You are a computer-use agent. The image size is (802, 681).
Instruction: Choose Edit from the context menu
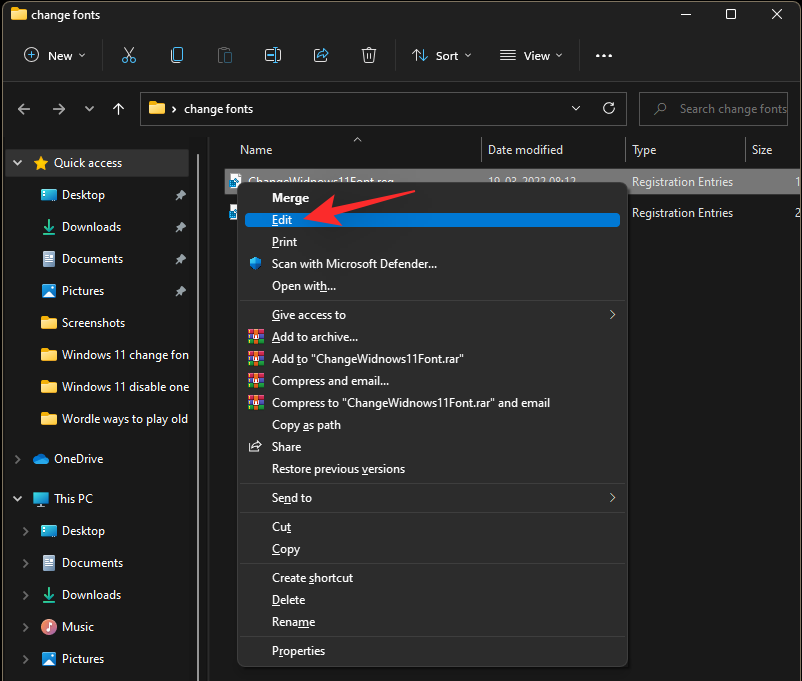[x=432, y=220]
